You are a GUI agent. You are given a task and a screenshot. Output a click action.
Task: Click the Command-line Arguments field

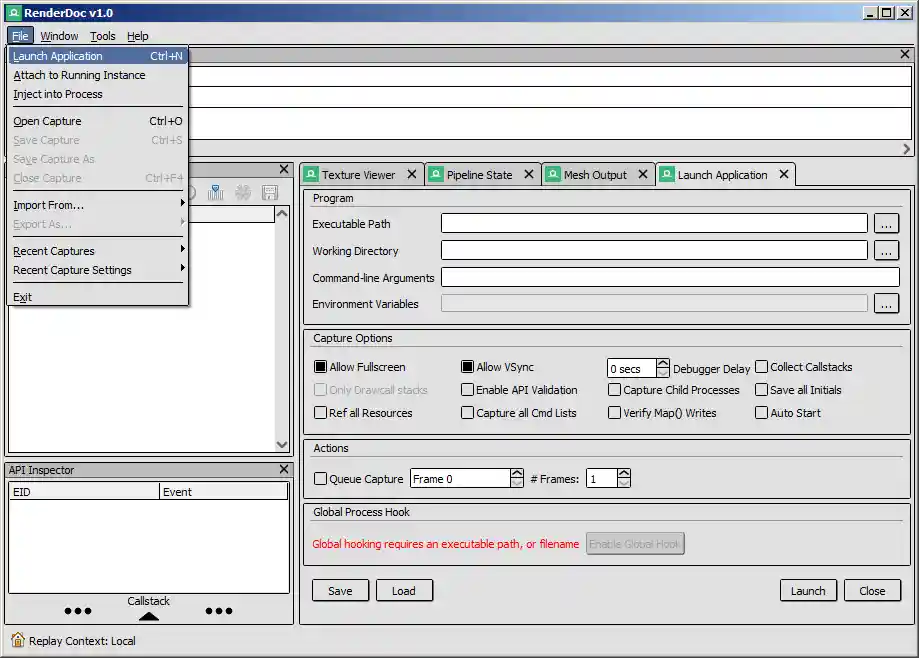[x=669, y=278]
